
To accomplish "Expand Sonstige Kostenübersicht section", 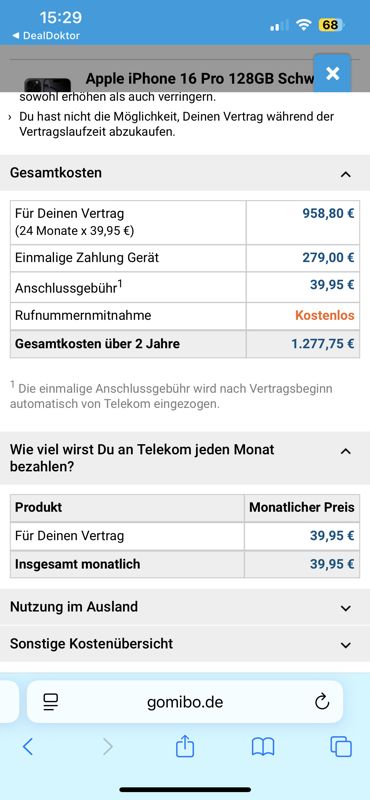I will [185, 644].
